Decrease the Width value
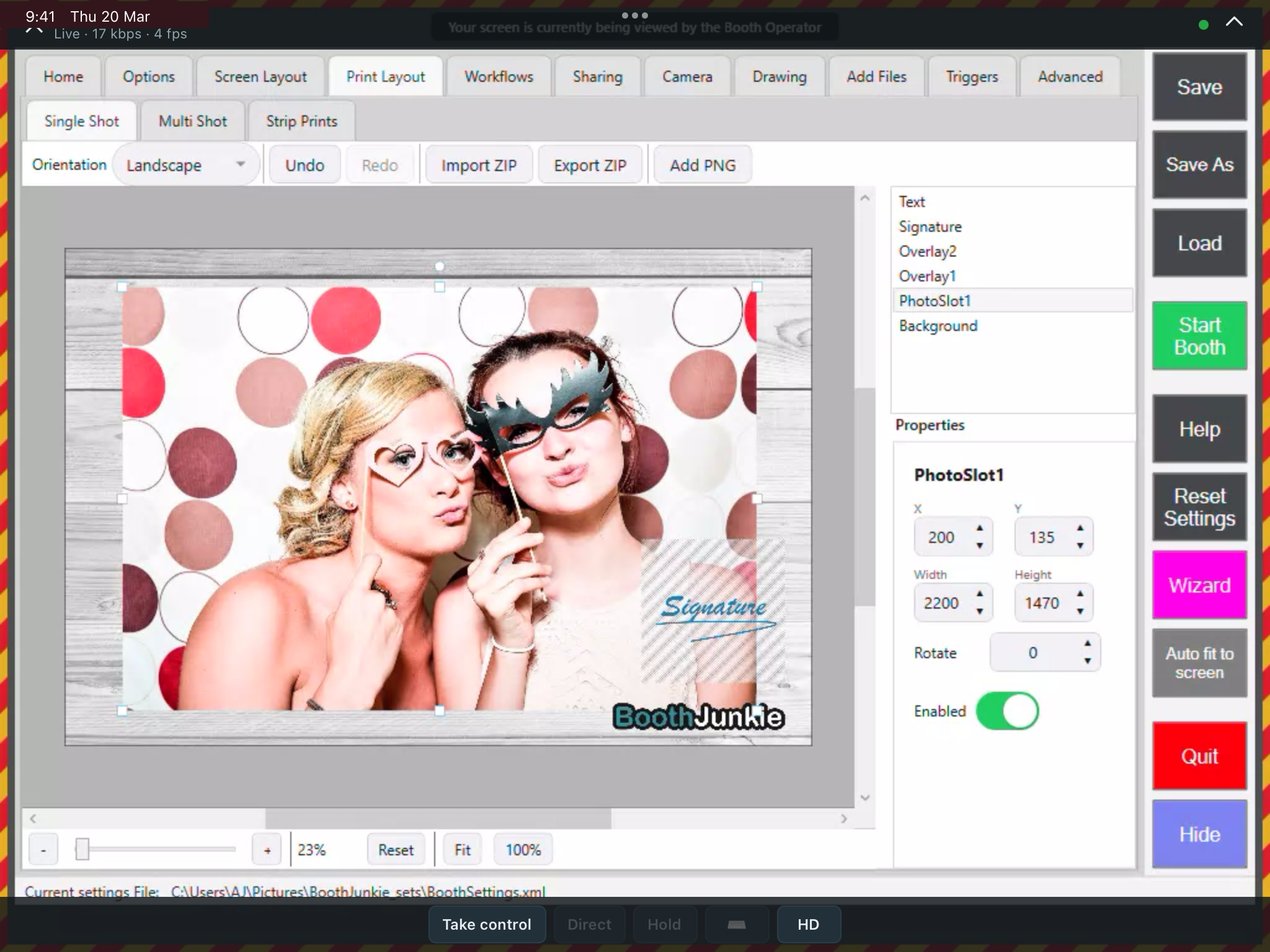 coord(980,611)
